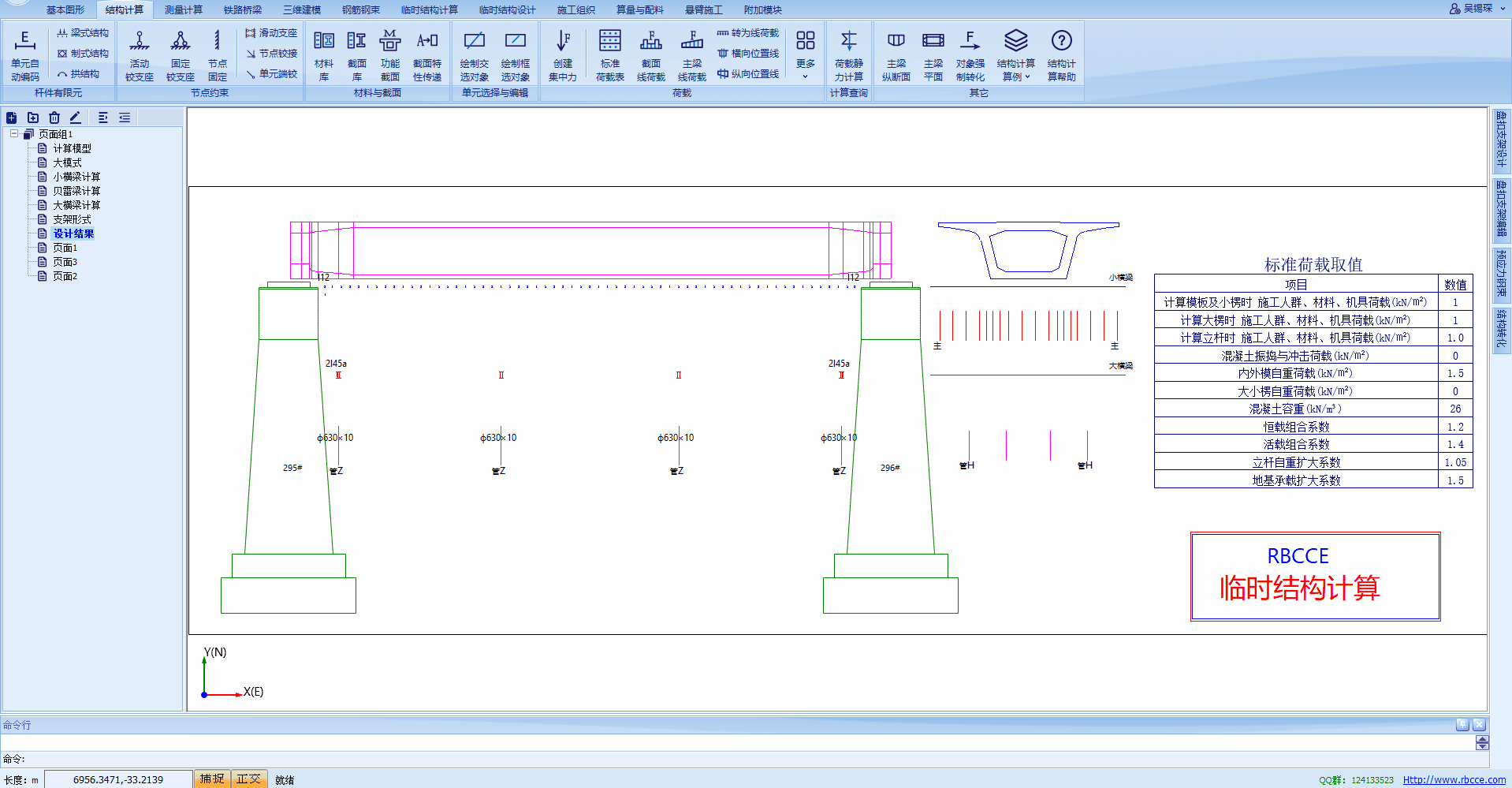Open the 结构计算算例 examples dropdown
1512x788 pixels.
pos(1015,55)
